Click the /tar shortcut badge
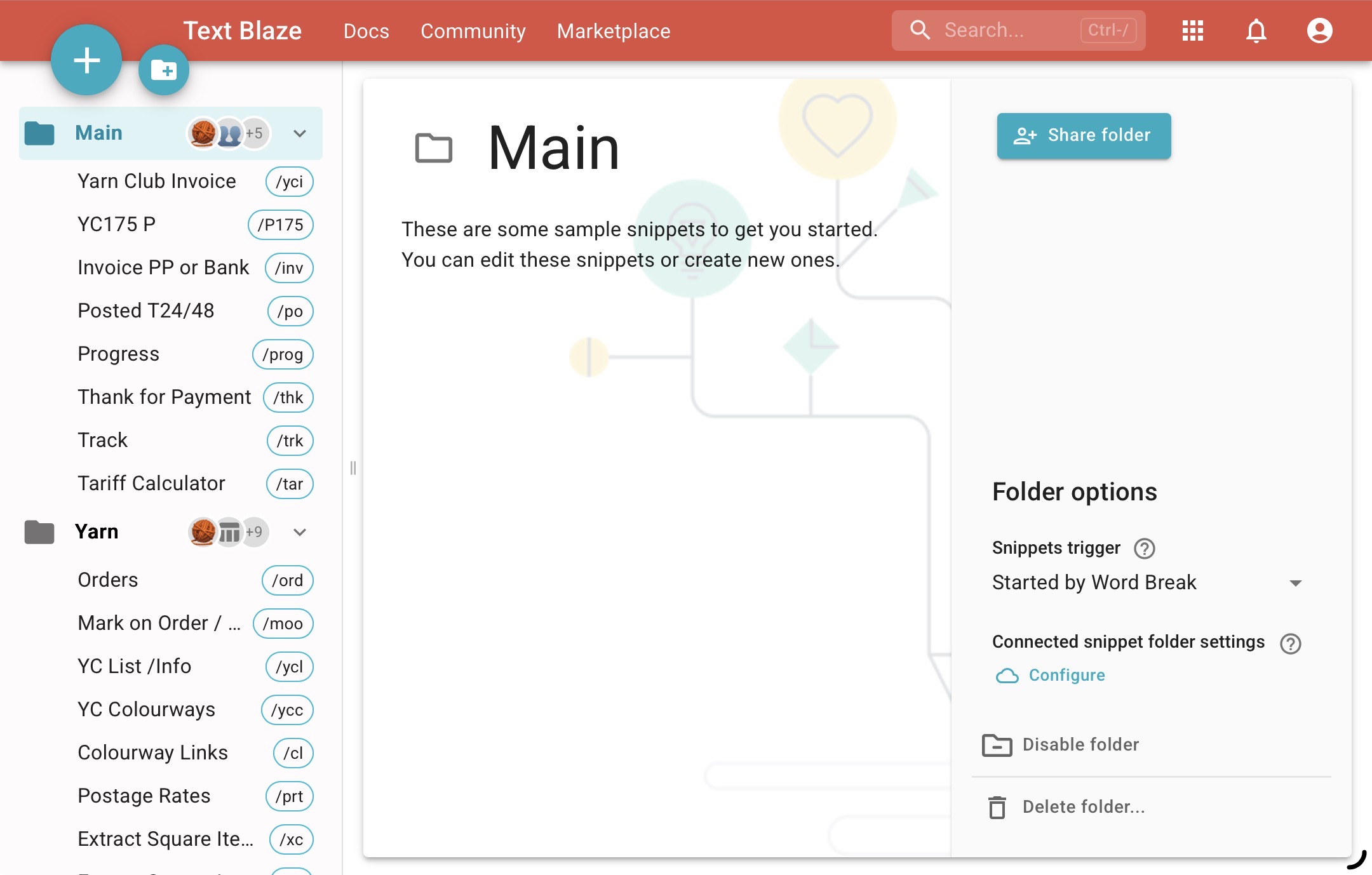Screen dimensions: 1372x875 pos(290,484)
